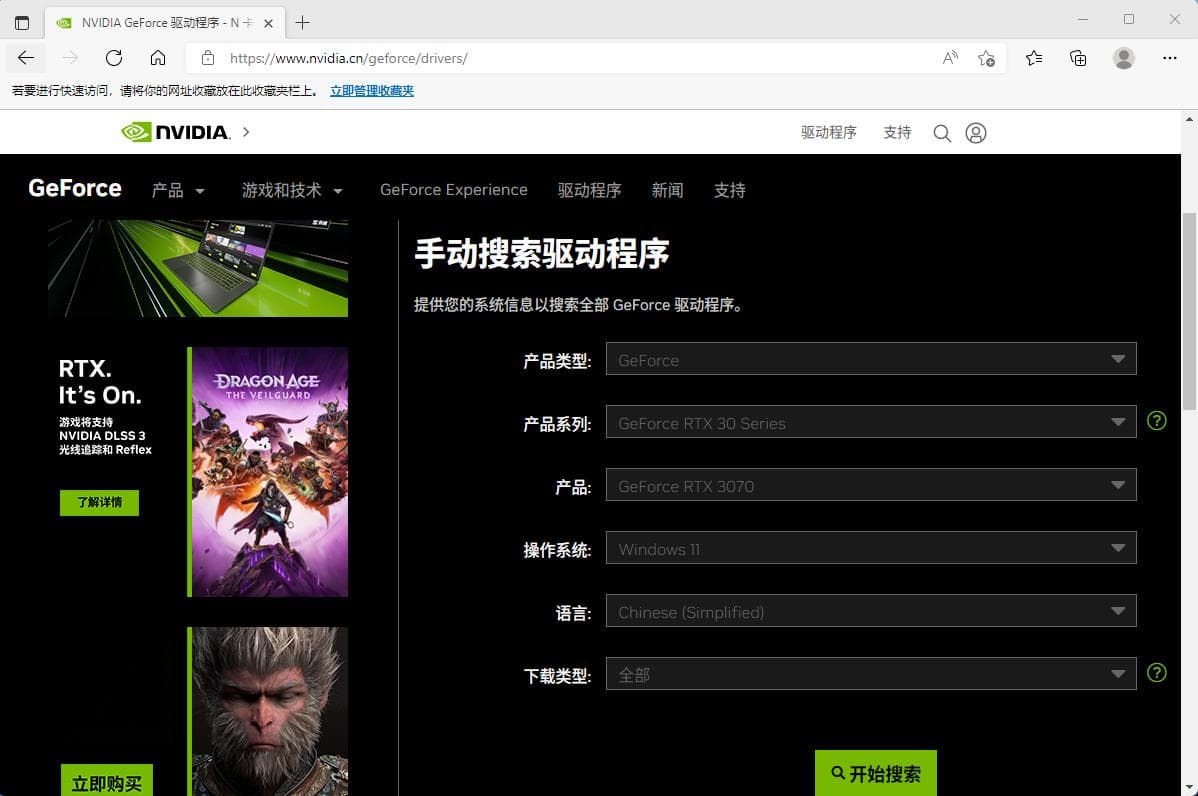The image size is (1198, 796).
Task: Open the 下载类型 全部 dropdown
Action: click(871, 674)
